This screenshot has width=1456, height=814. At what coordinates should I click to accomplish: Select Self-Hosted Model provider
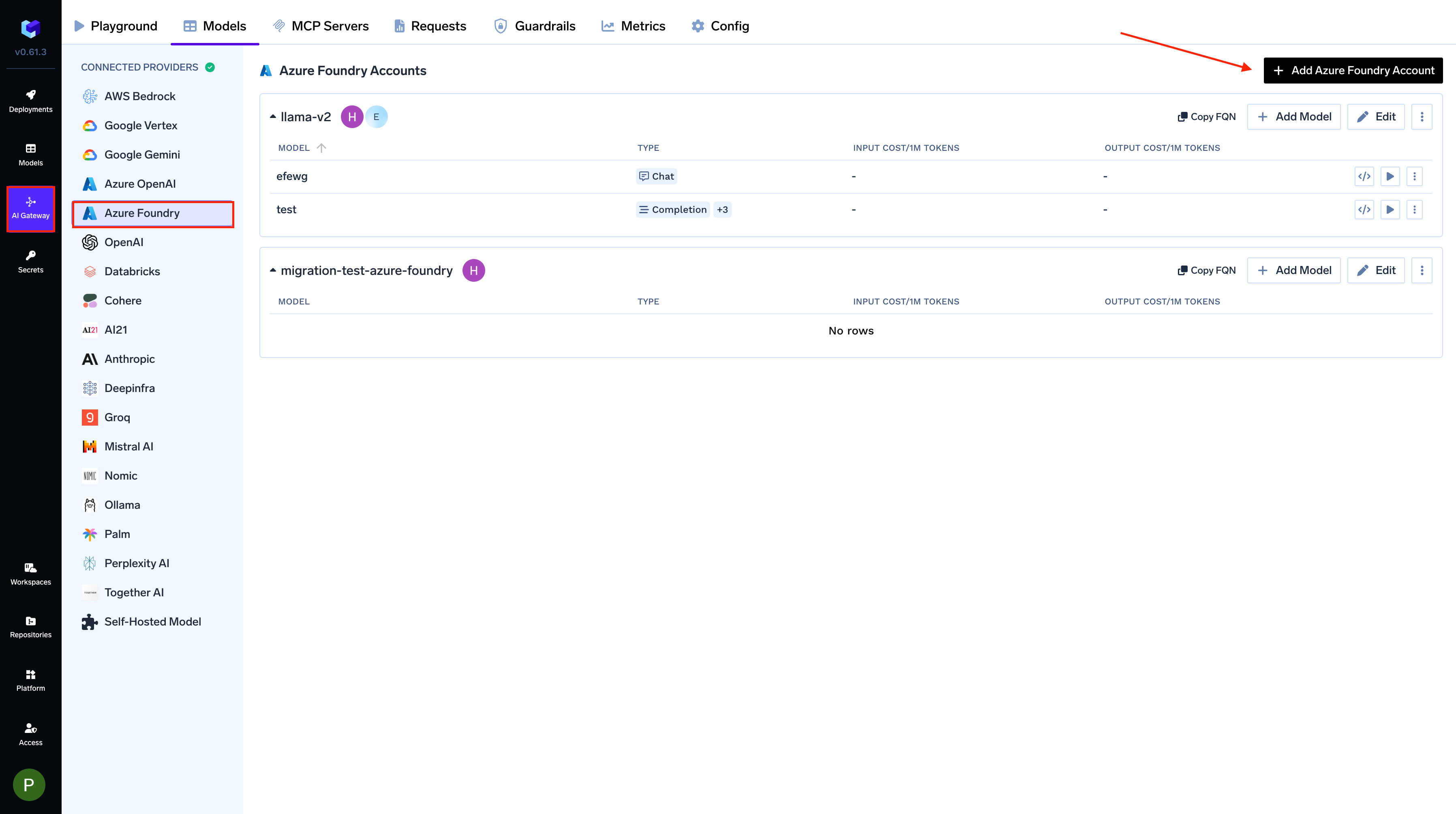(152, 622)
